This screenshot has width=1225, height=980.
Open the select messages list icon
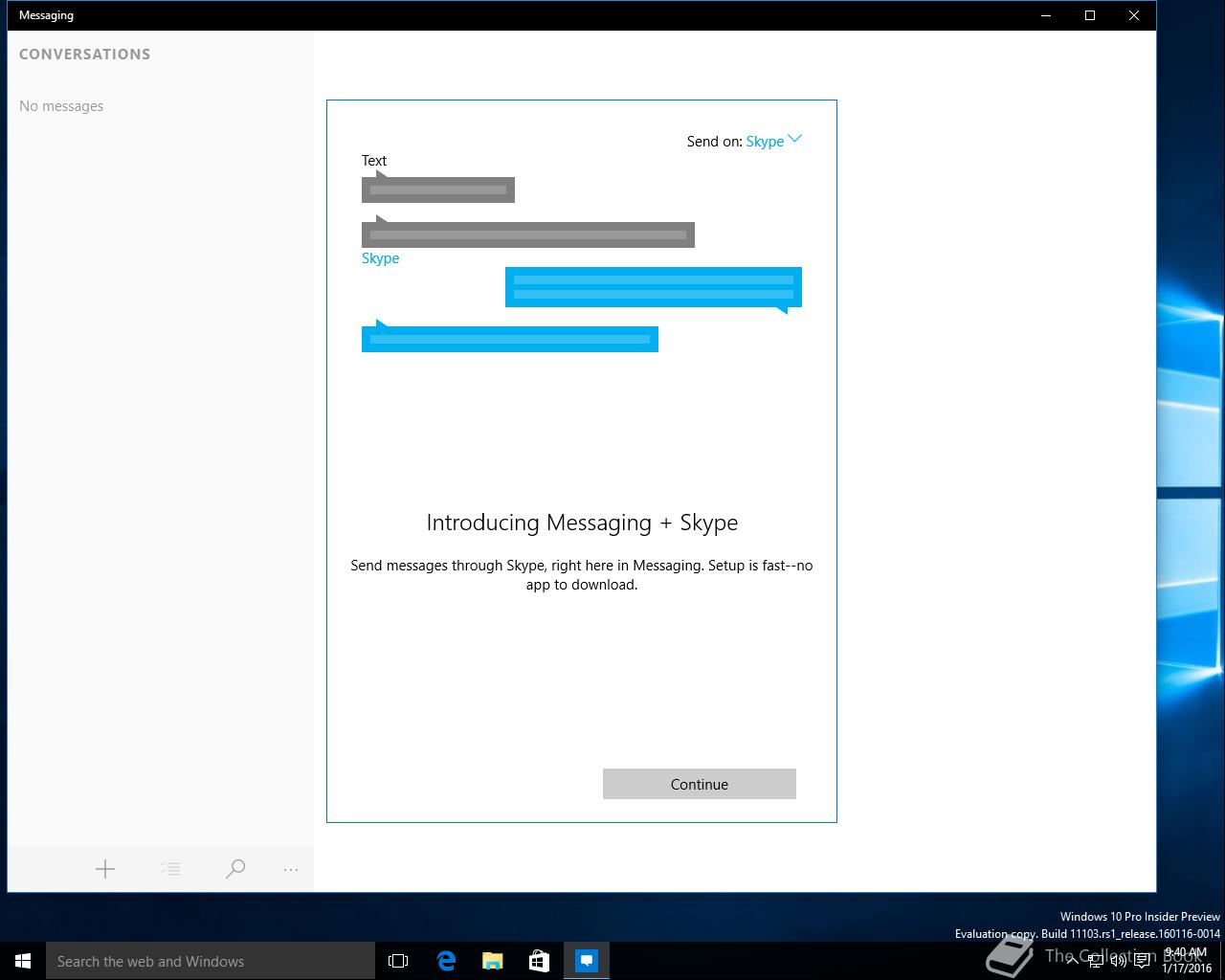(x=170, y=869)
